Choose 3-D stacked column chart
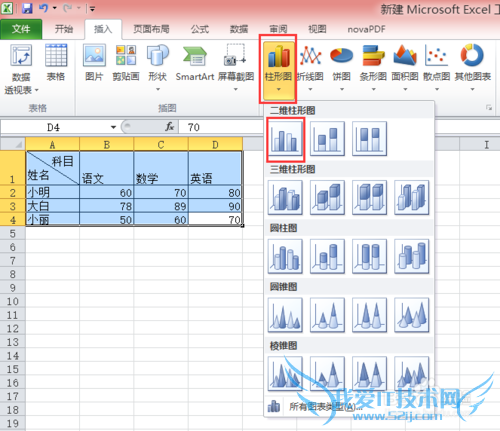 pos(327,197)
